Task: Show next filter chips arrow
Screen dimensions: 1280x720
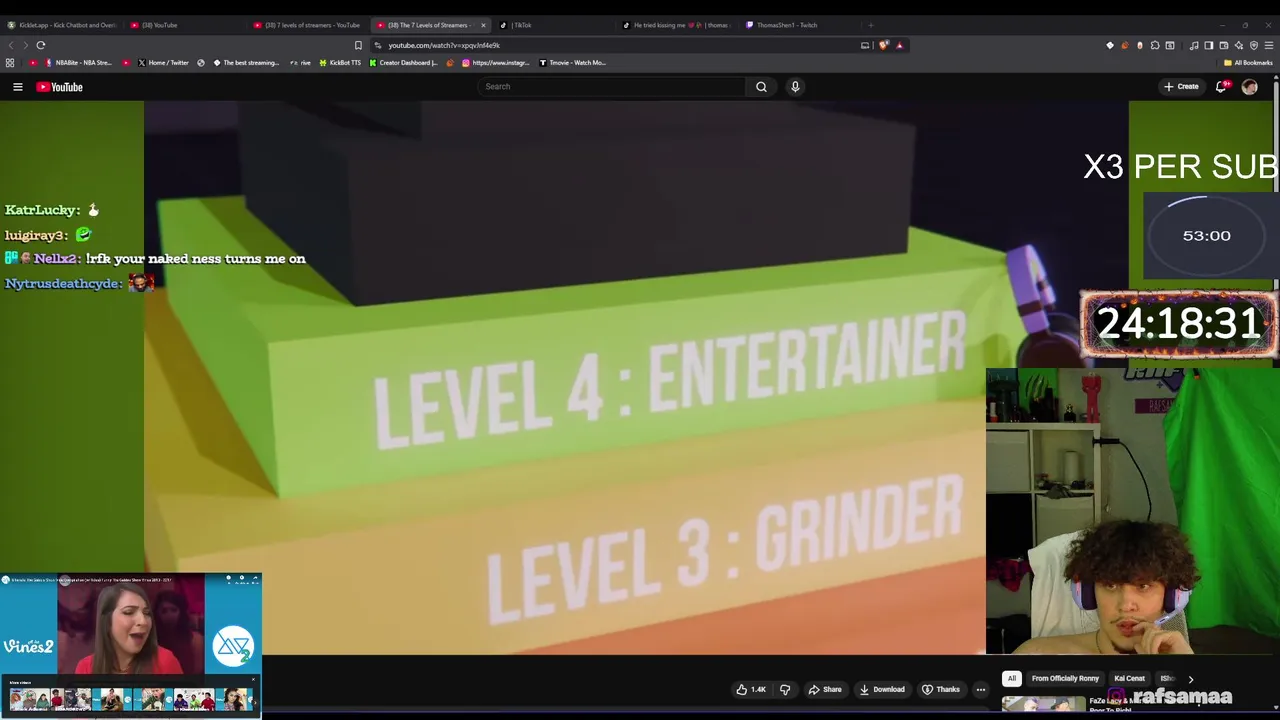Action: pos(1190,679)
